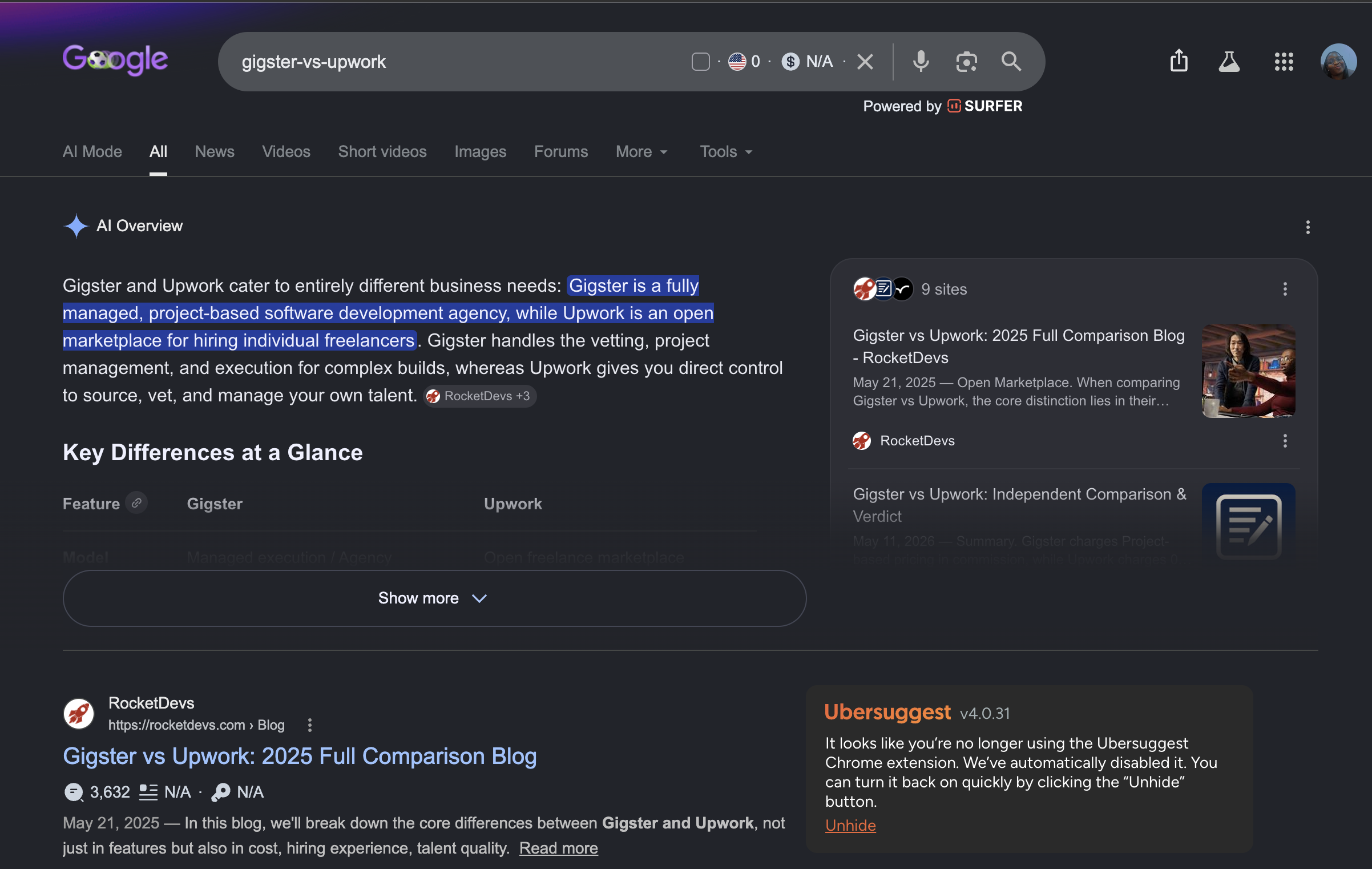Click the Ubersuggest logo text

[x=887, y=713]
